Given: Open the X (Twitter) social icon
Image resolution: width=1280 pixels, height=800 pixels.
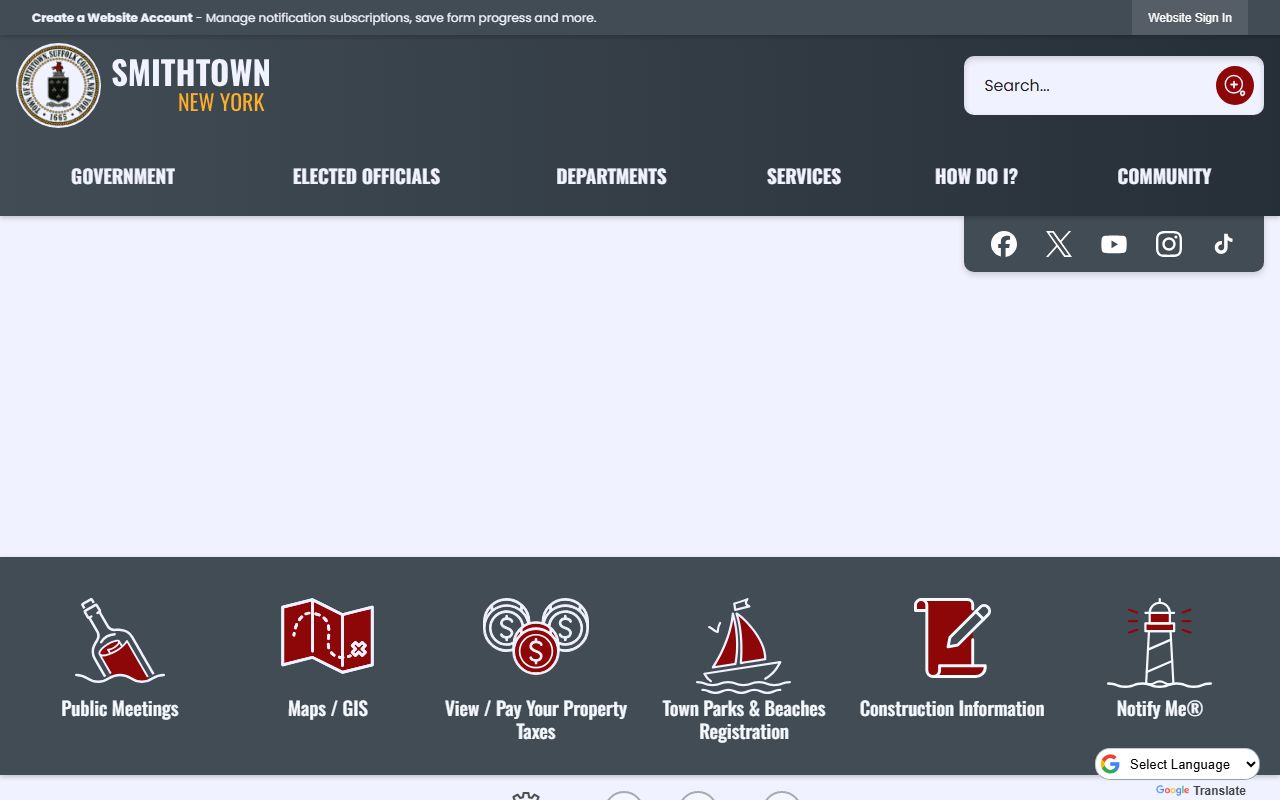Looking at the screenshot, I should pyautogui.click(x=1059, y=244).
